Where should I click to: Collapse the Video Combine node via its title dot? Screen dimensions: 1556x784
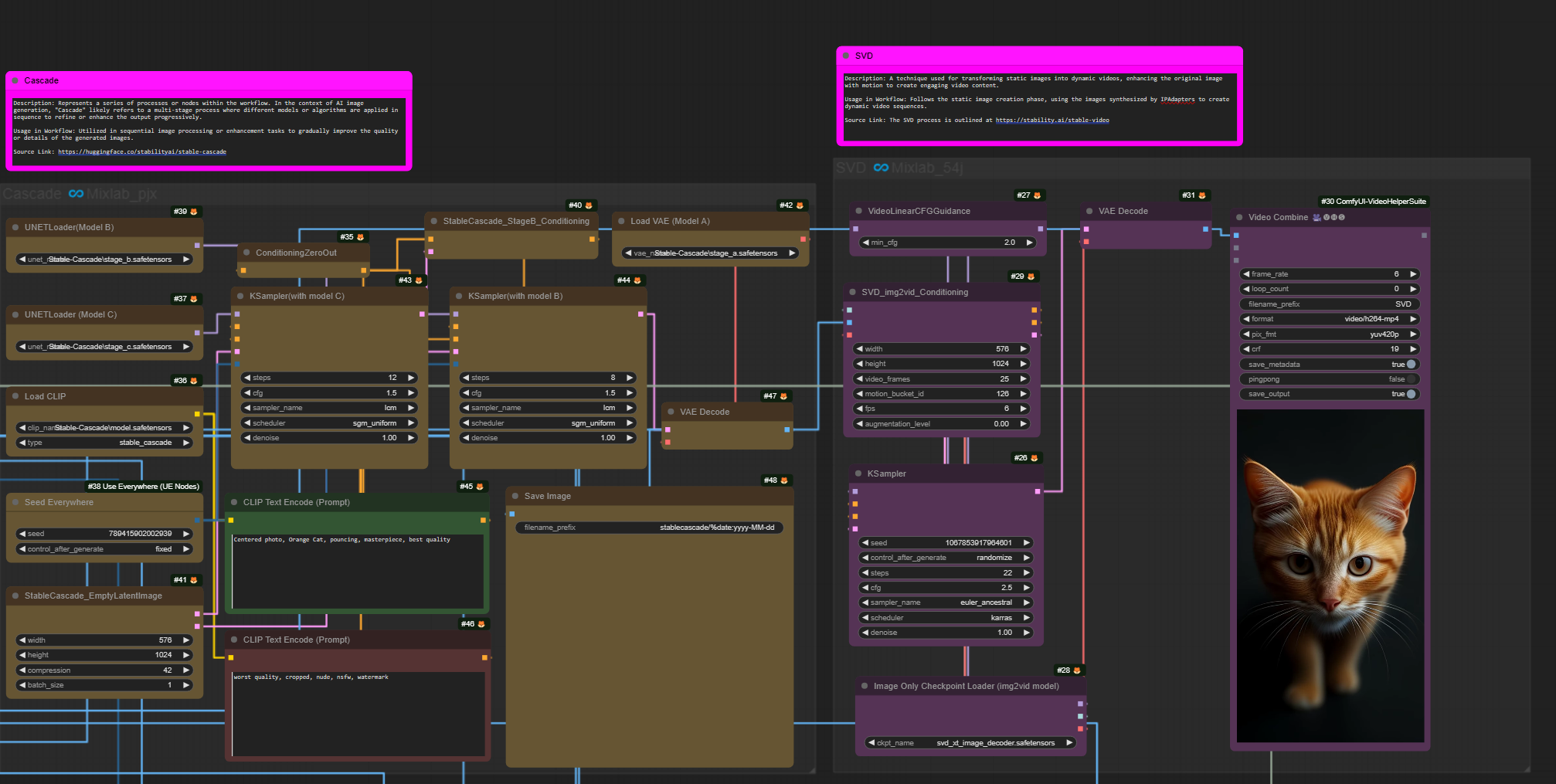(x=1239, y=218)
